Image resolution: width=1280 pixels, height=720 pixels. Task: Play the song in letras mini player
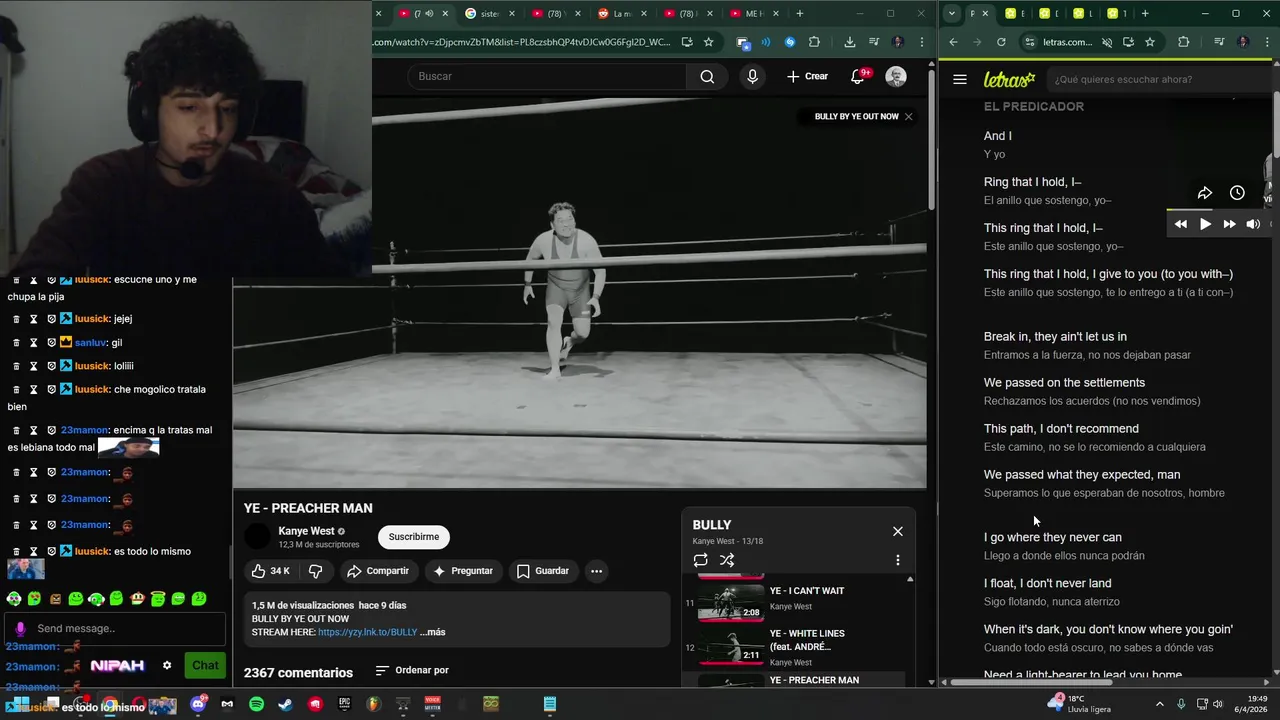(x=1205, y=224)
